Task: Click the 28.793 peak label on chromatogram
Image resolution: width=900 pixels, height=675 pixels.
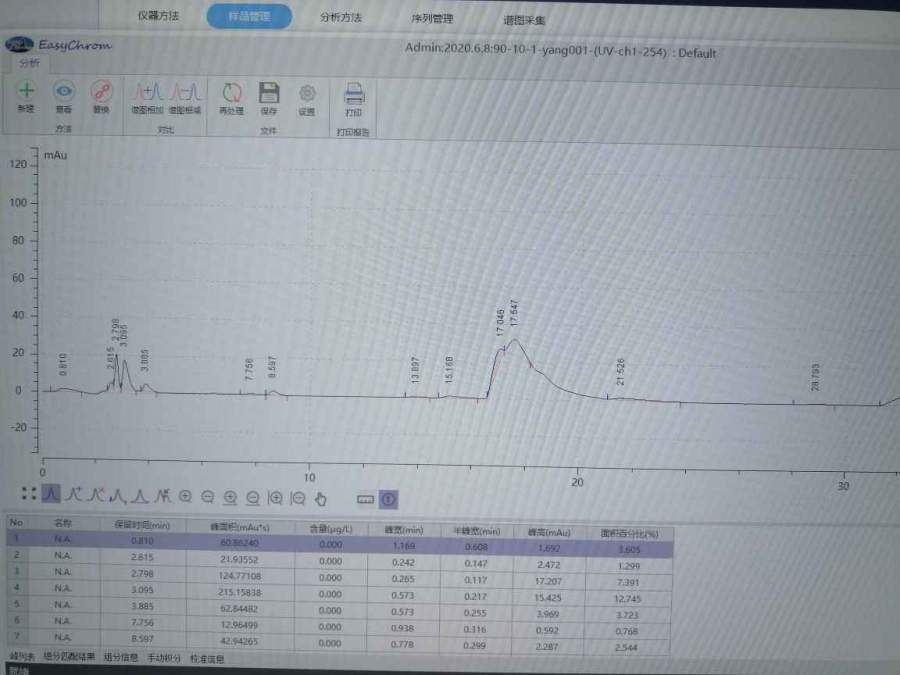Action: tap(815, 377)
